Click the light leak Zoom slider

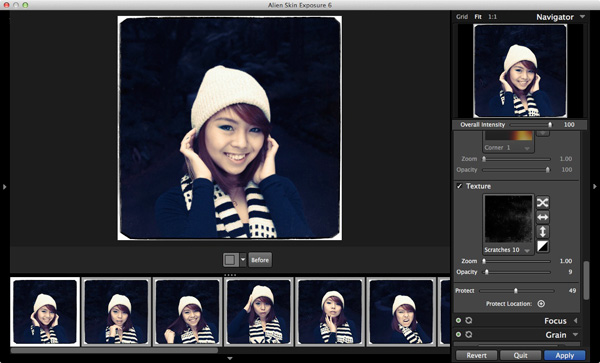(x=516, y=159)
